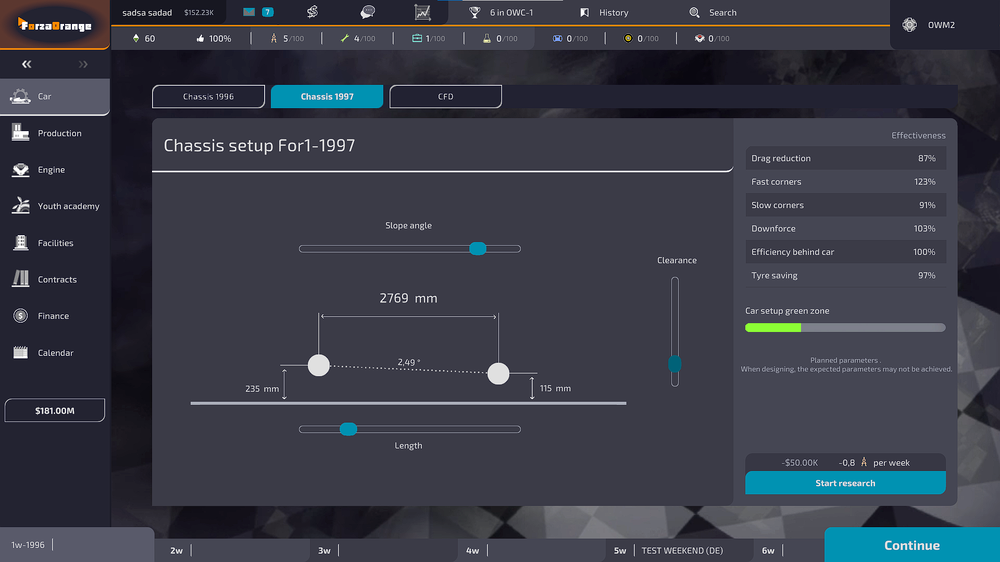Click the 235 mm height value
1000x562 pixels.
(262, 388)
